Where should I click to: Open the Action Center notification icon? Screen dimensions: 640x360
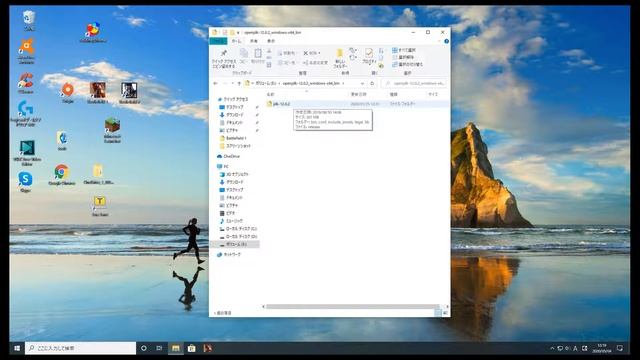coord(620,348)
